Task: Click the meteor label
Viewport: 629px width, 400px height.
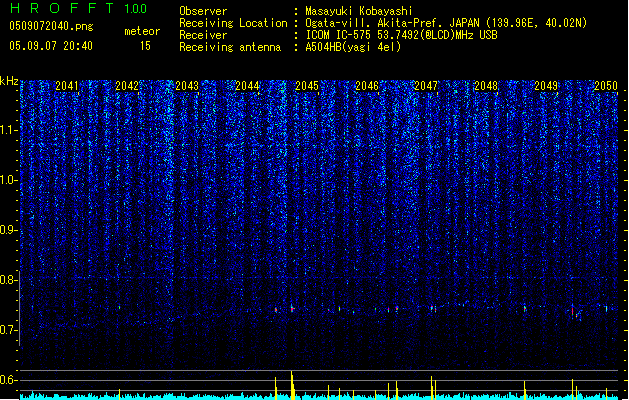Action: (142, 31)
